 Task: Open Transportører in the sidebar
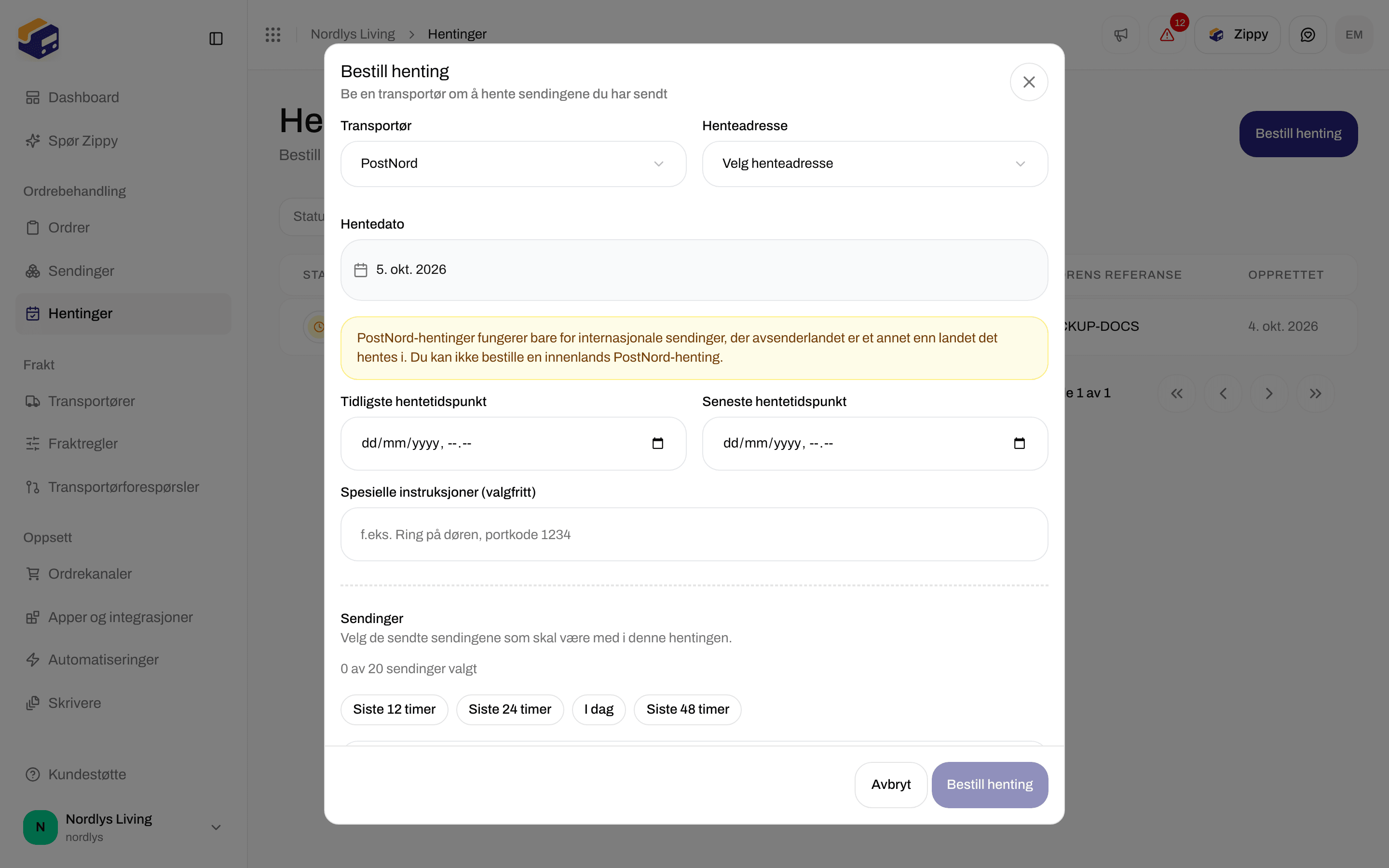(123, 401)
